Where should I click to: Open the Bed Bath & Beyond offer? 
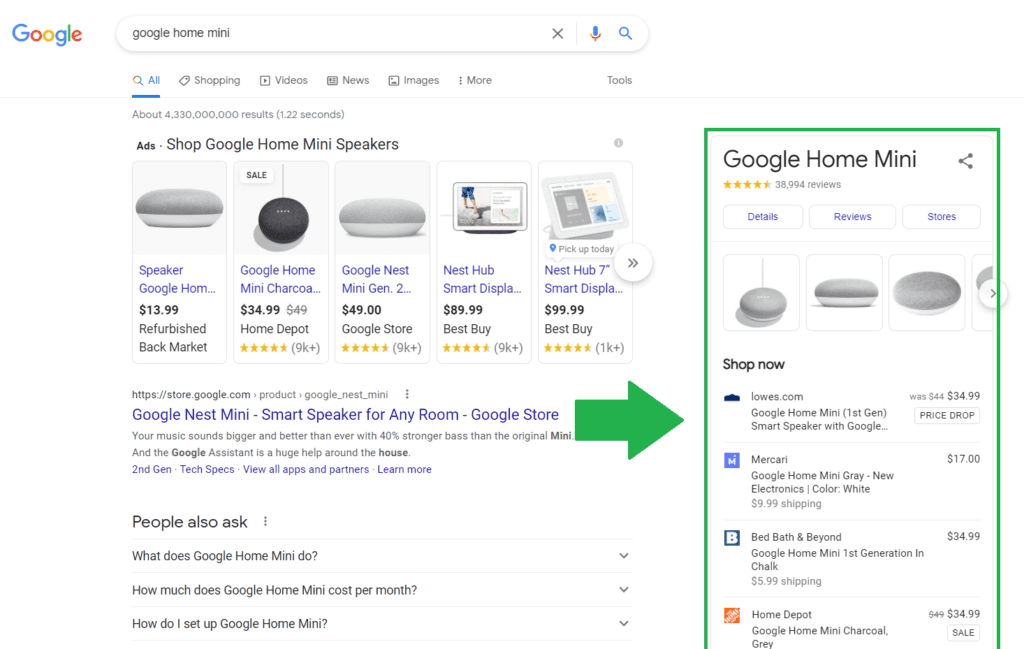tap(852, 559)
